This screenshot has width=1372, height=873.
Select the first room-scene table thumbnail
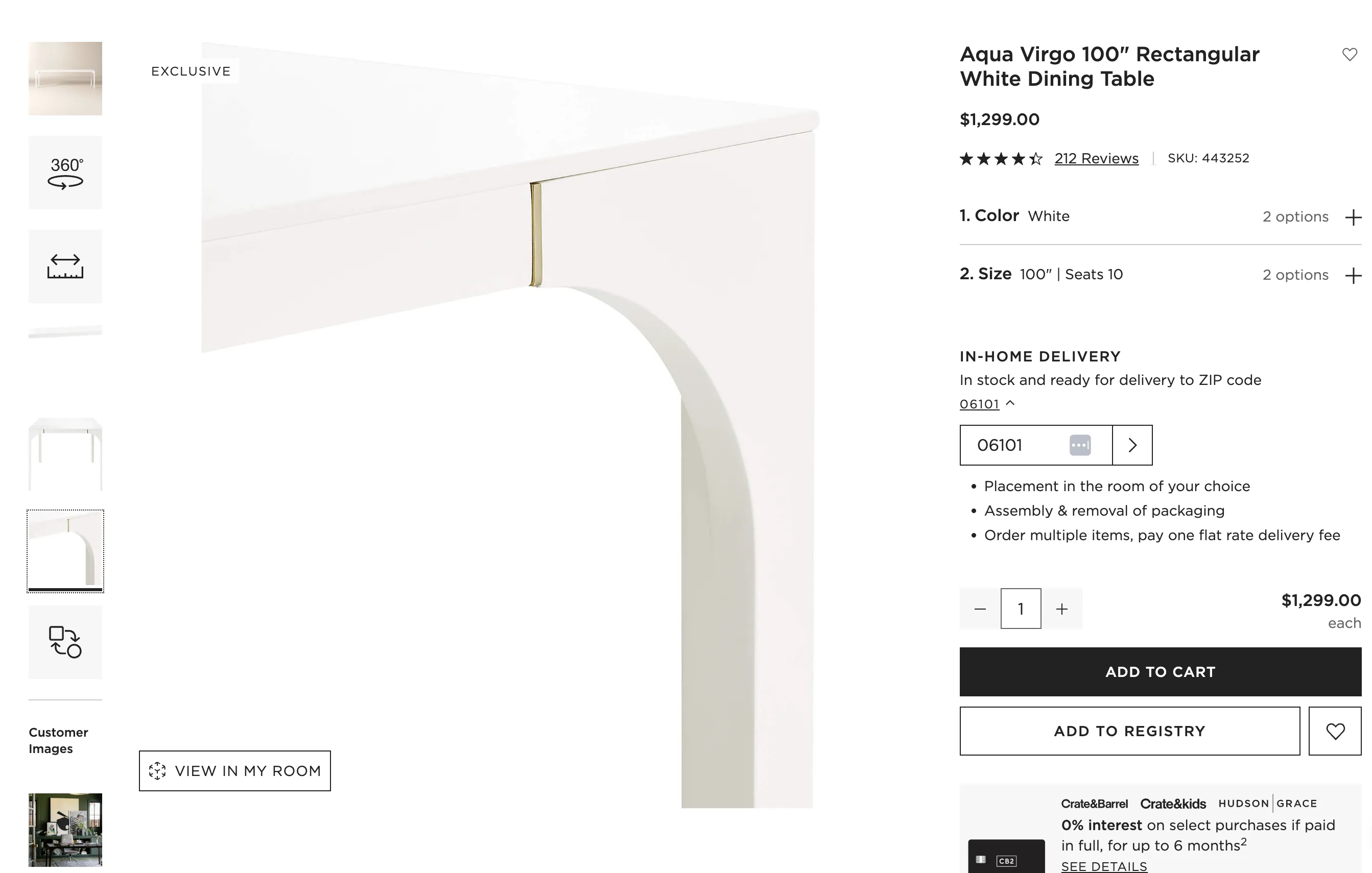click(x=65, y=79)
